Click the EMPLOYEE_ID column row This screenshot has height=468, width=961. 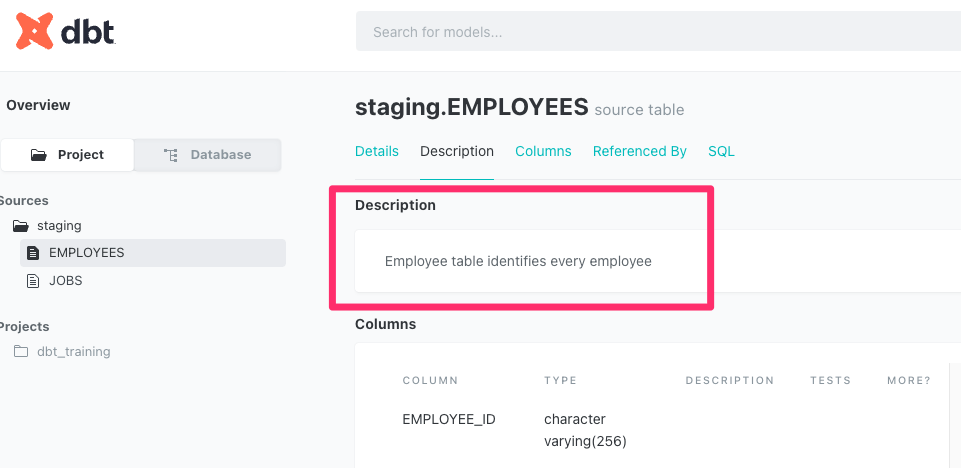point(449,419)
